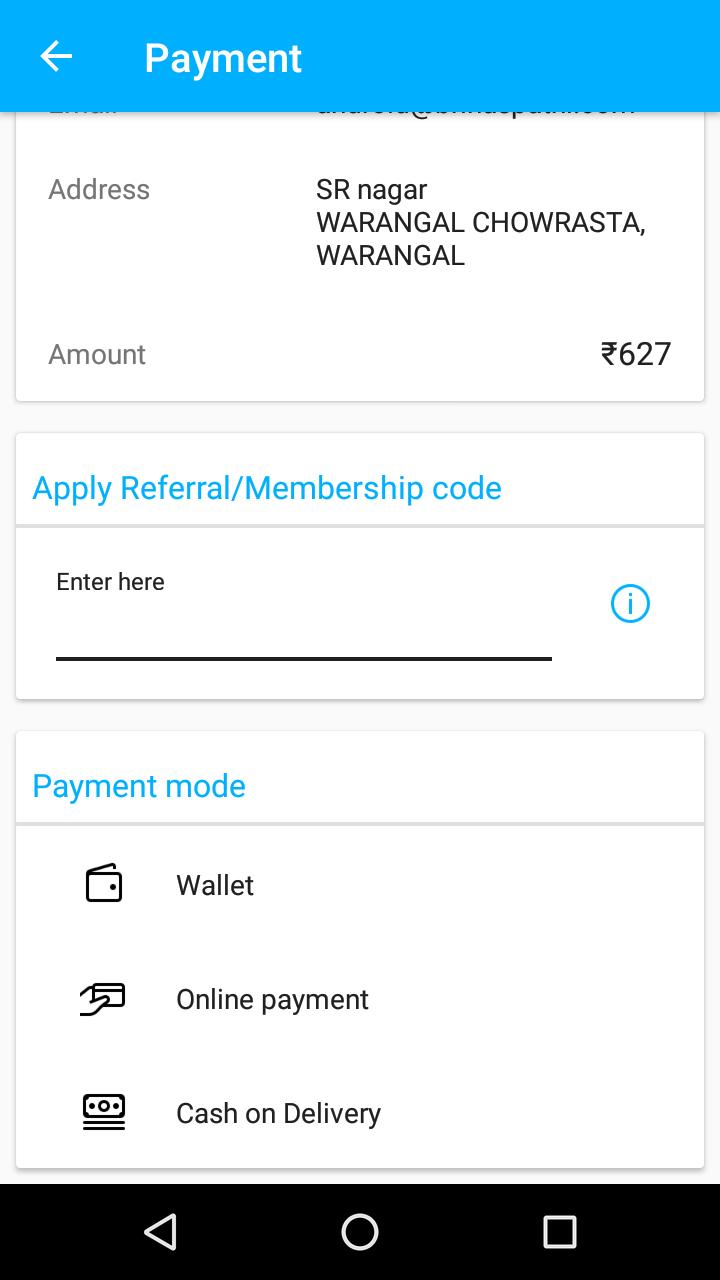Pick Cash on Delivery option
This screenshot has width=720, height=1280.
(x=278, y=1113)
